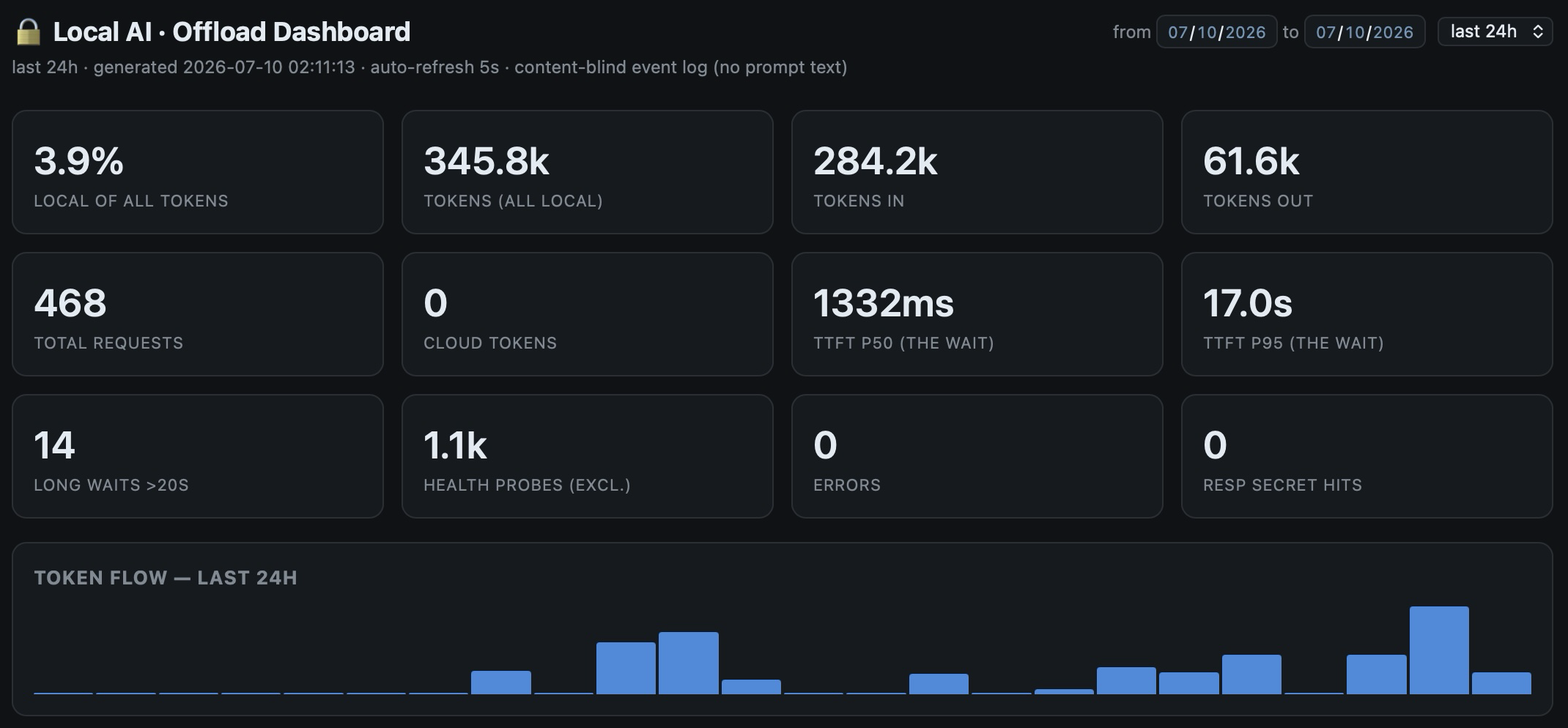
Task: Click the 'LOCAL OF ALL TOKENS' label
Action: pos(131,201)
